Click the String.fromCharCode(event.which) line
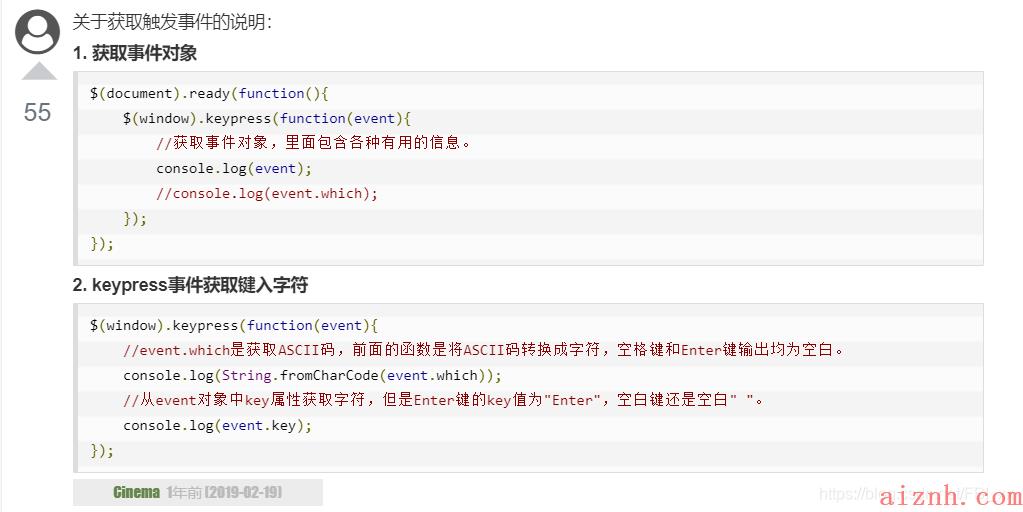 313,375
